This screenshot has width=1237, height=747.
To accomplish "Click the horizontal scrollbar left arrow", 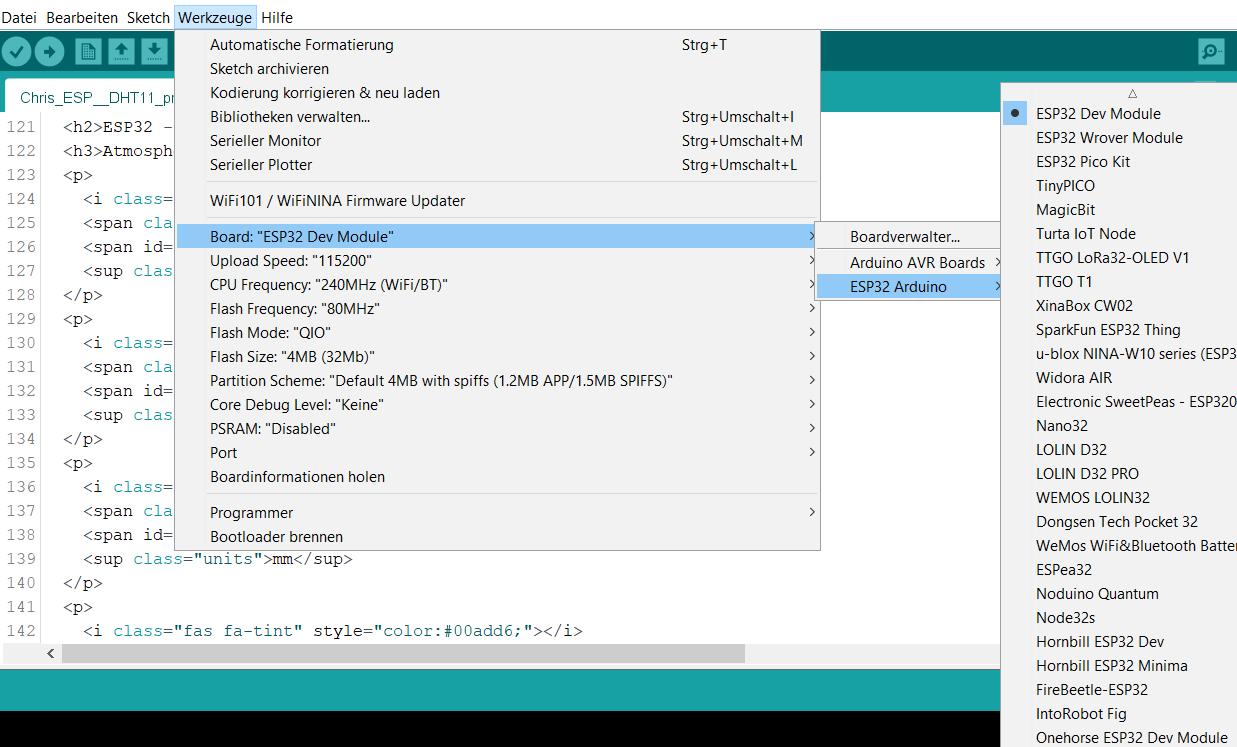I will [51, 653].
